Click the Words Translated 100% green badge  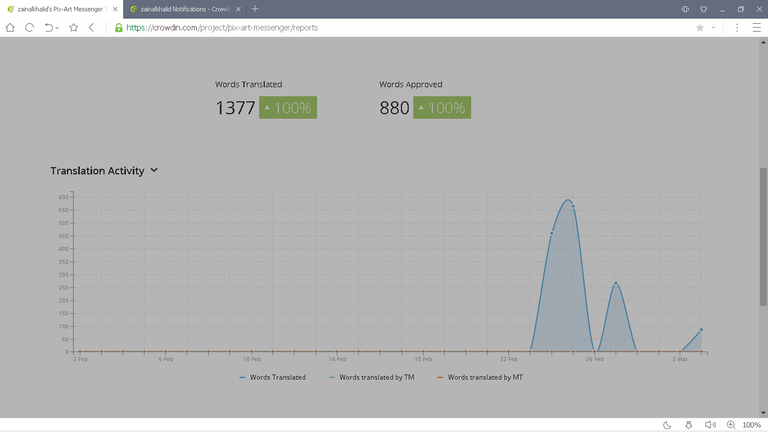click(x=288, y=108)
